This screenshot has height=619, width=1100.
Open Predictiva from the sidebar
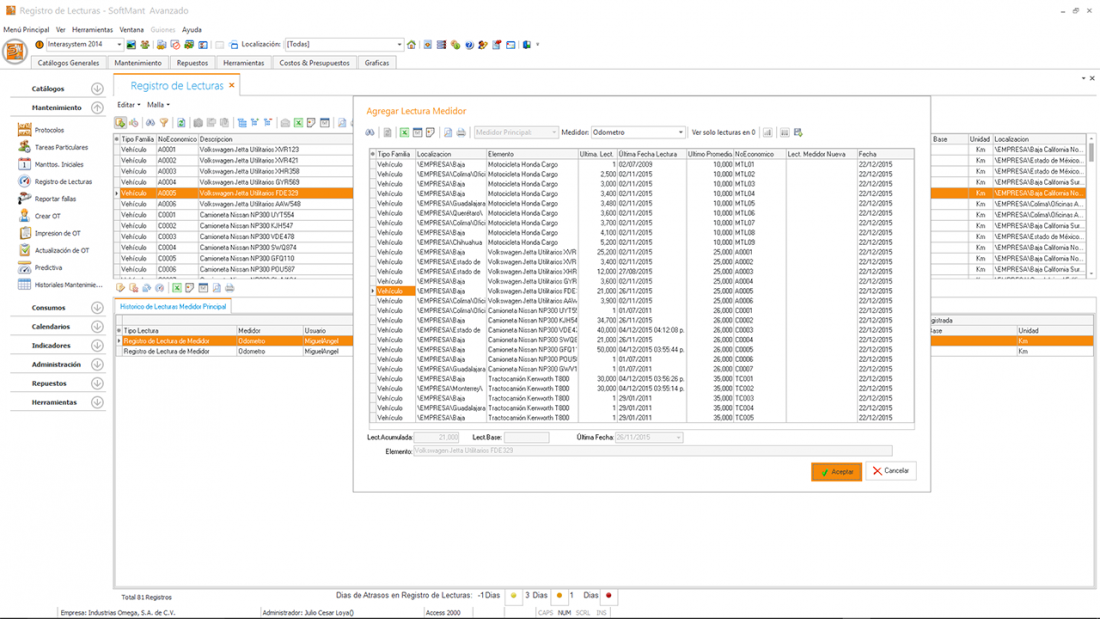coord(48,268)
